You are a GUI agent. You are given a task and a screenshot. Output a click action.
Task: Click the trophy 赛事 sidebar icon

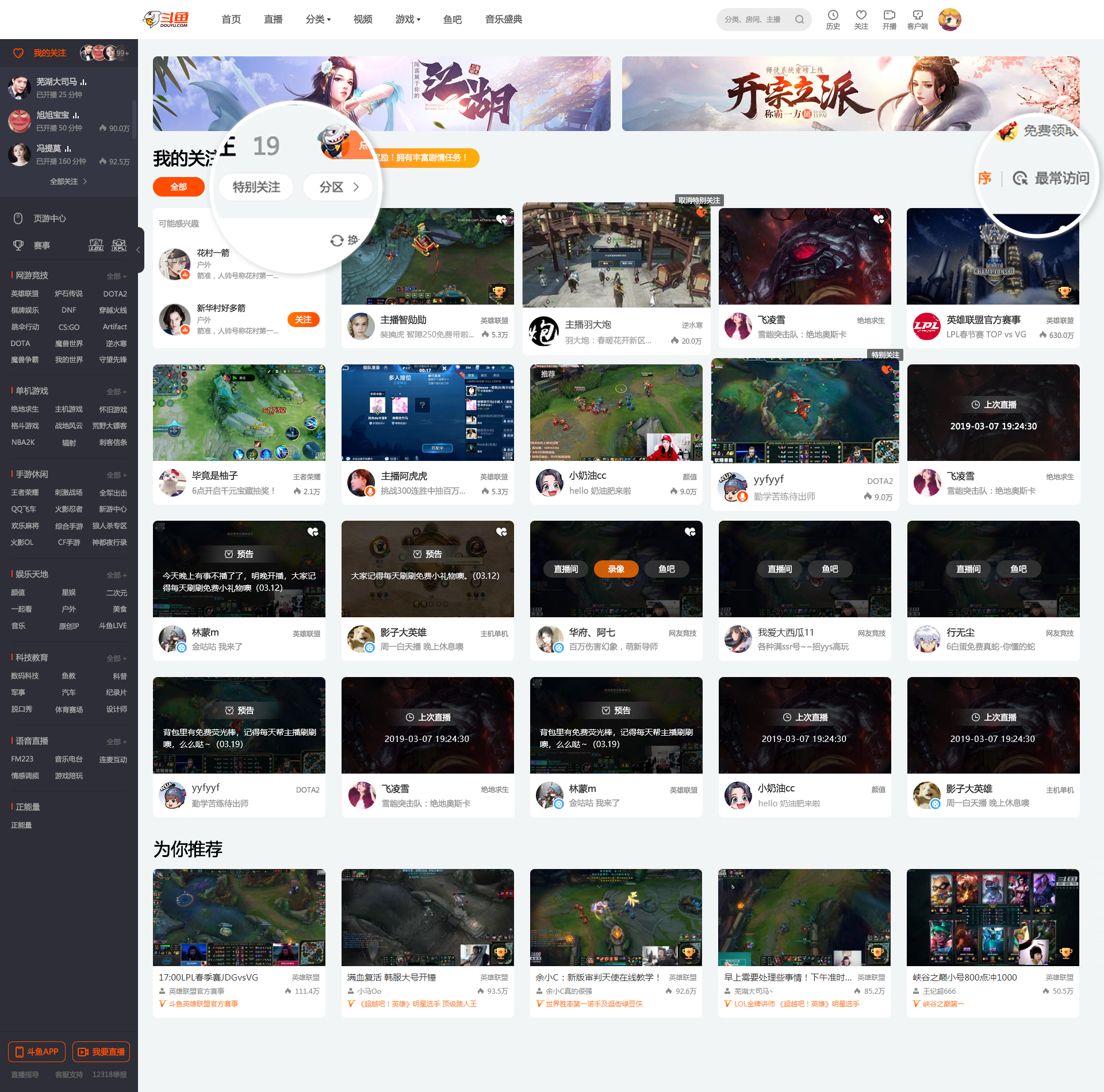click(18, 245)
